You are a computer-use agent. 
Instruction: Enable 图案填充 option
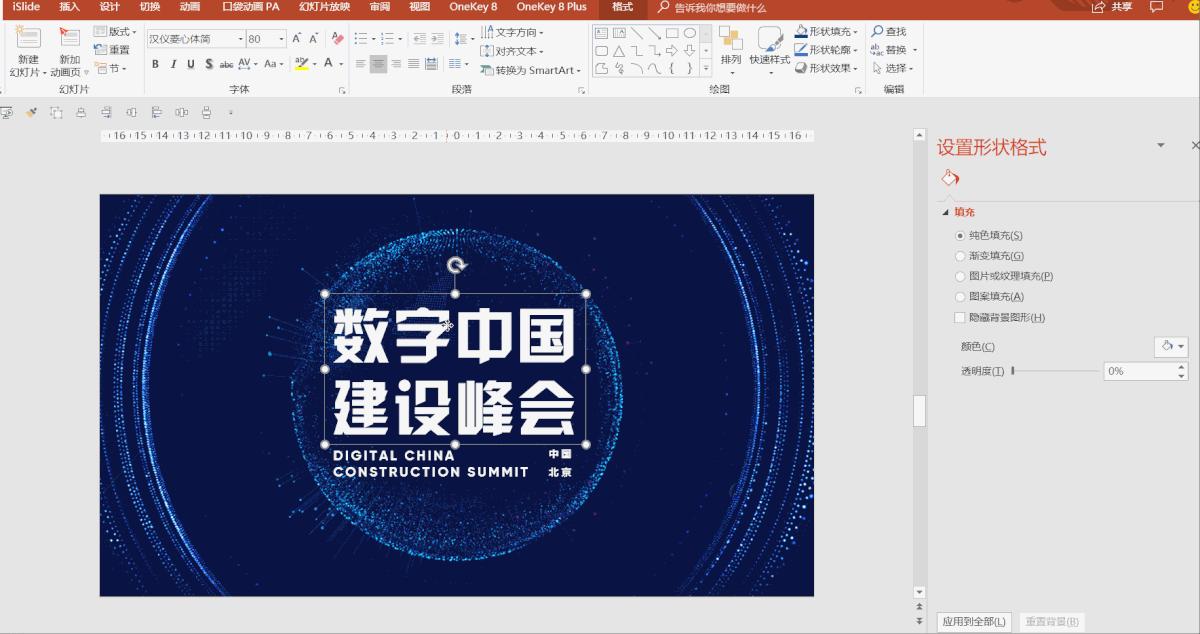pyautogui.click(x=960, y=296)
